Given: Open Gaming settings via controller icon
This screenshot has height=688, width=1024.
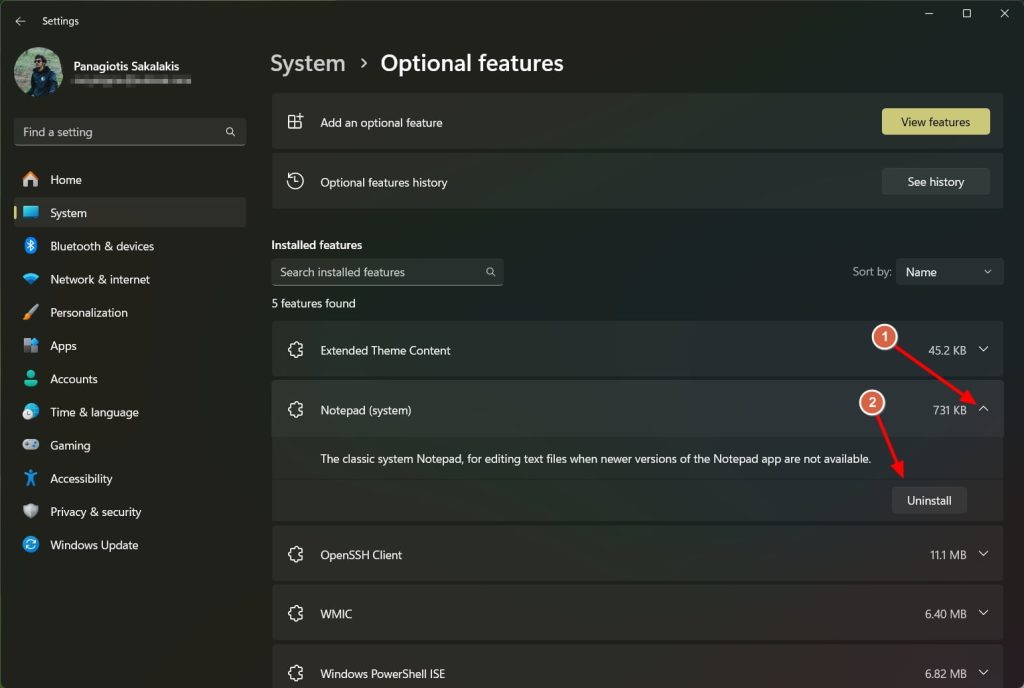Looking at the screenshot, I should coord(30,445).
